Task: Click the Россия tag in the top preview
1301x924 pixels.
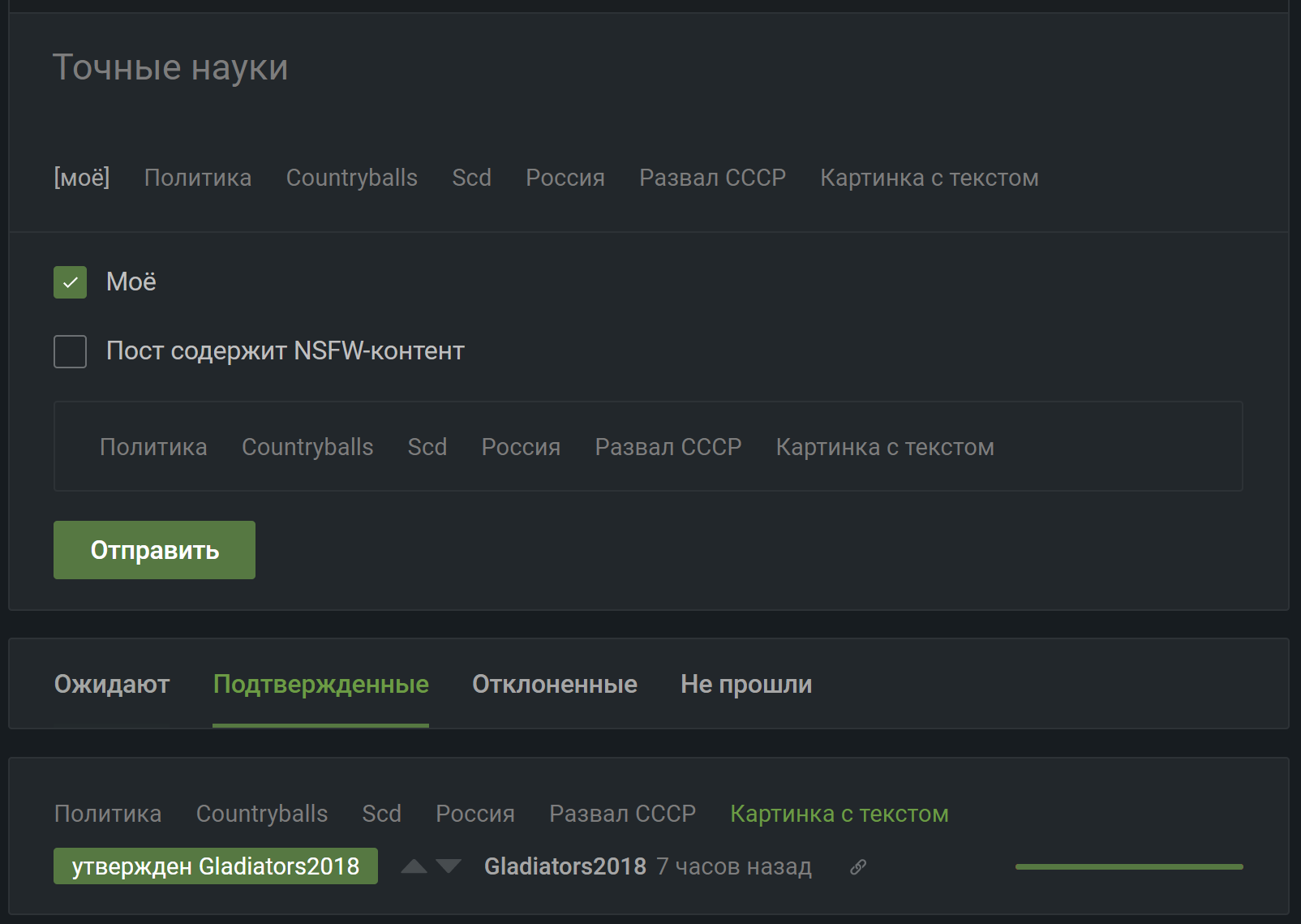Action: tap(565, 178)
